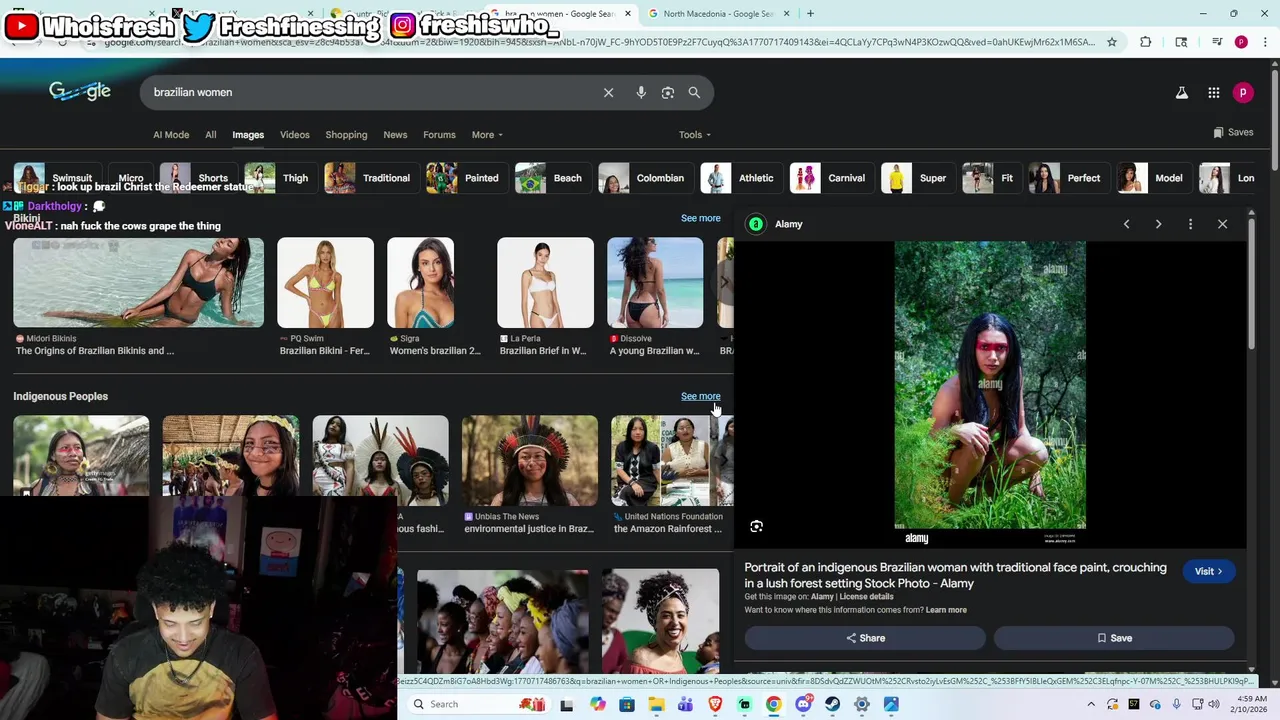1280x720 pixels.
Task: Go to the previous image in preview panel
Action: pos(1126,224)
